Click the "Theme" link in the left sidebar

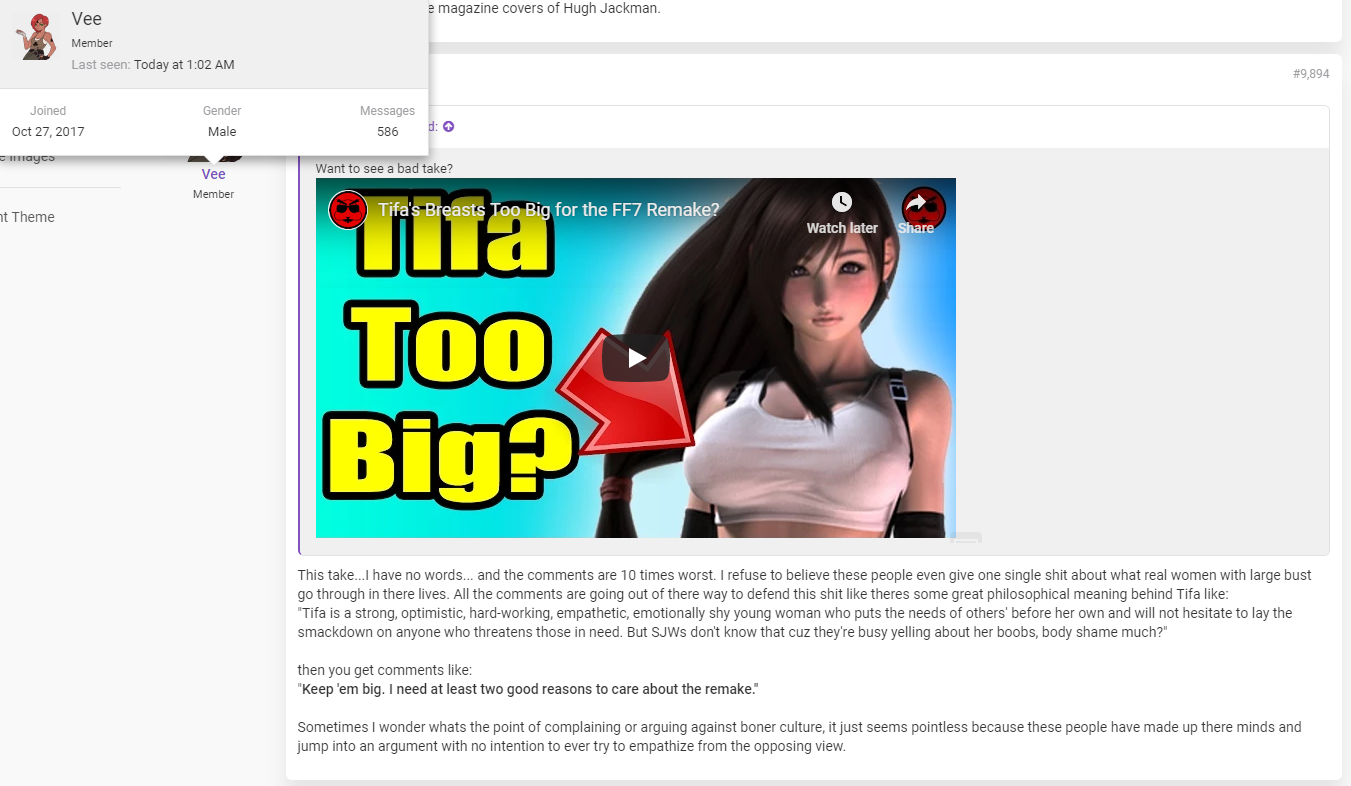pyautogui.click(x=32, y=217)
